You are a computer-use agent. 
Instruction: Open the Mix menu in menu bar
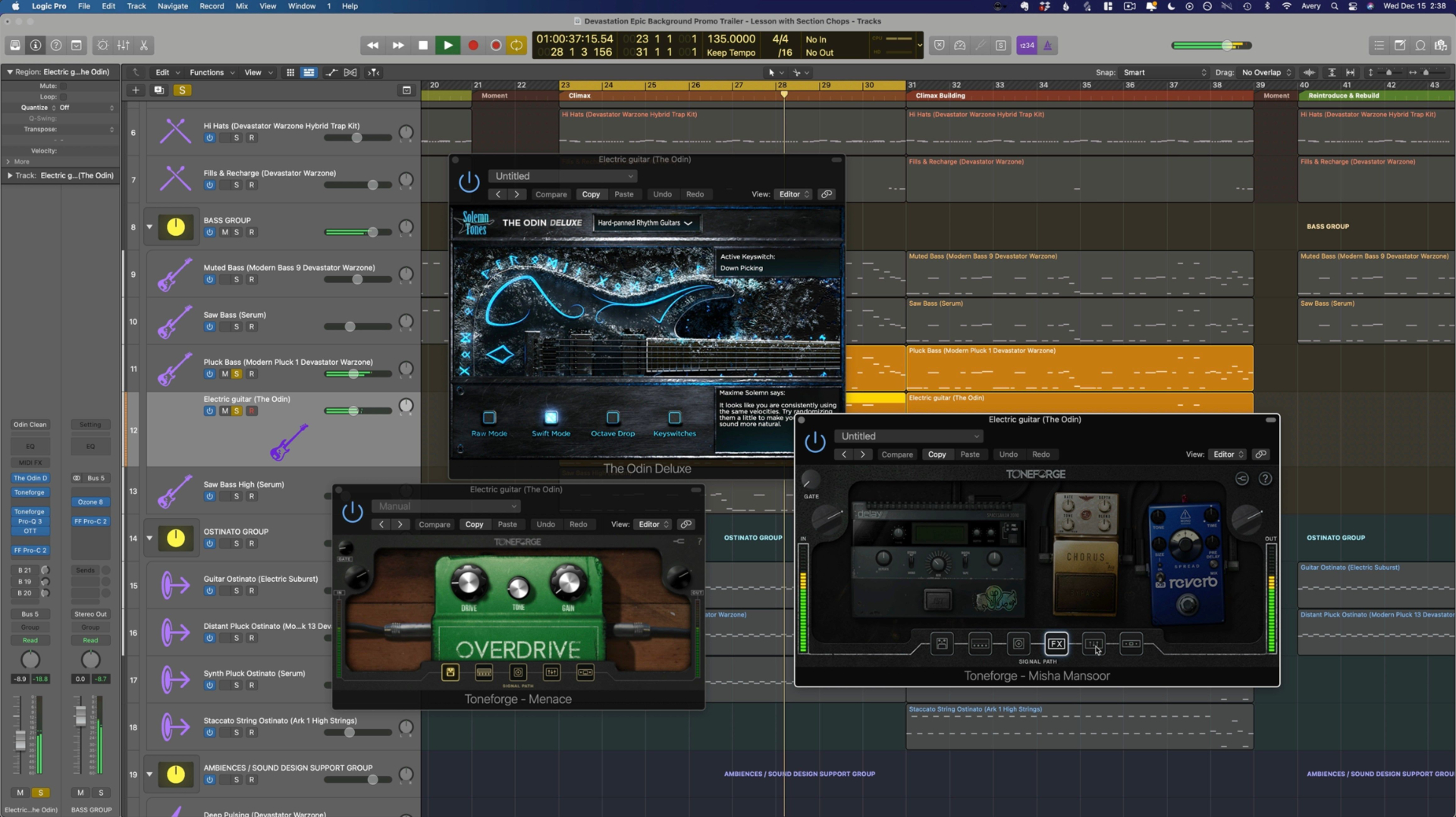click(x=241, y=6)
